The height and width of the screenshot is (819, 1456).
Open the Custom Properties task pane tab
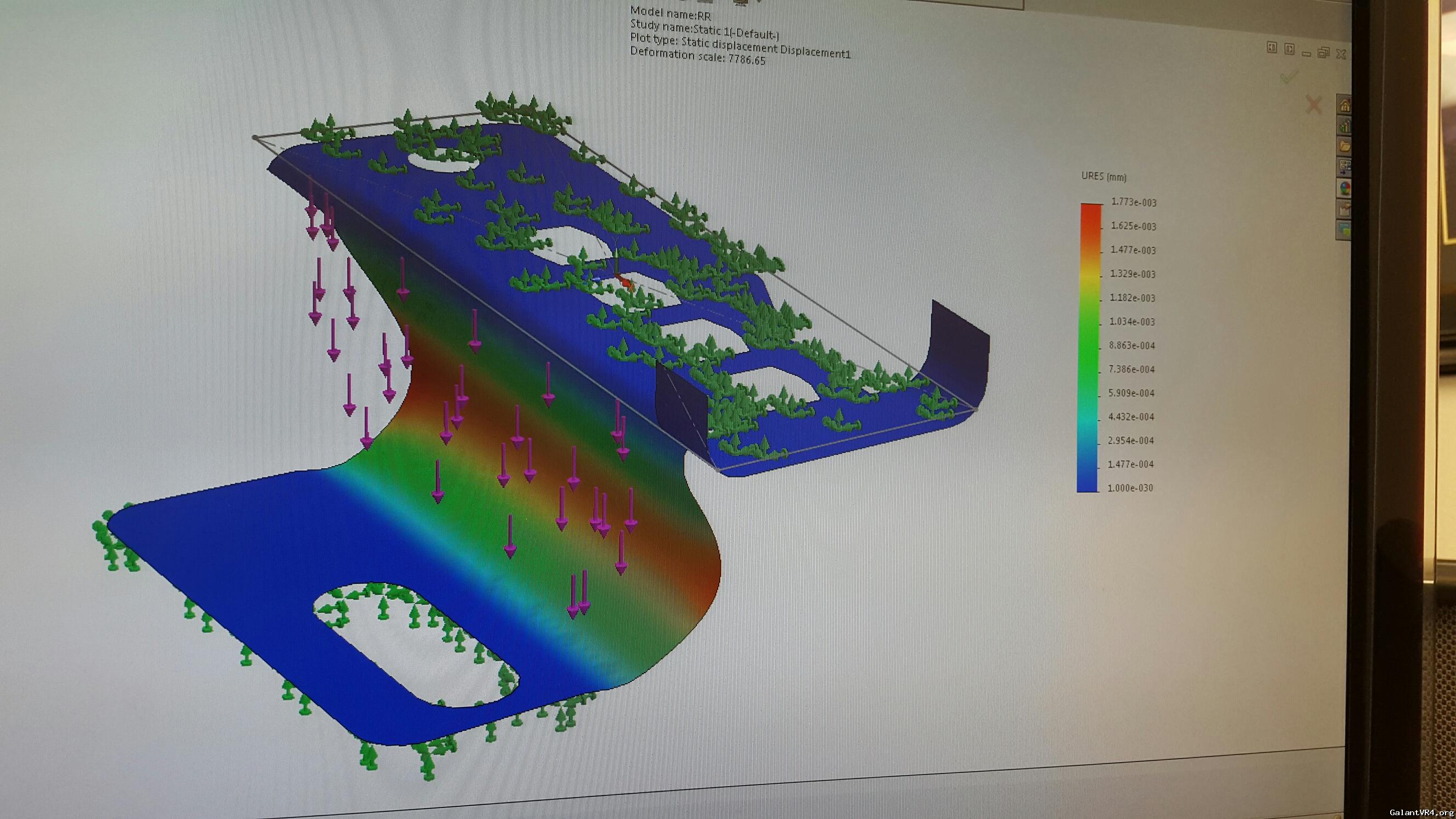[1345, 208]
